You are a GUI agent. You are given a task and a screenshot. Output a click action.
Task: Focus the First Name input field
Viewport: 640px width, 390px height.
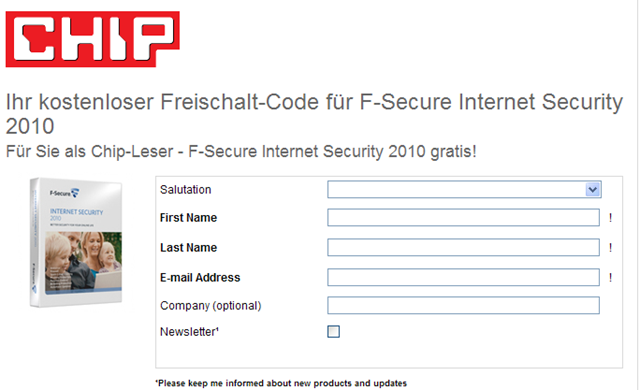(x=463, y=217)
